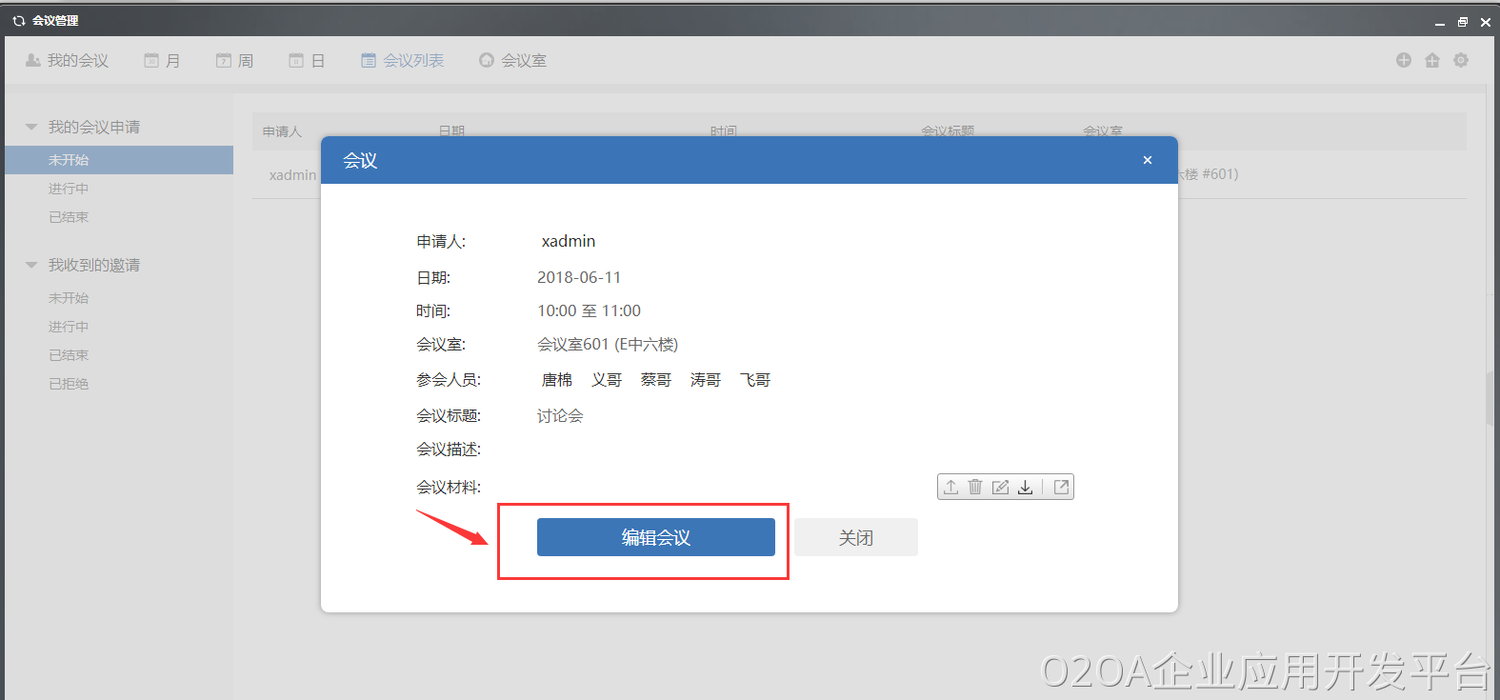Select 进行中 under 我的会议申请
The height and width of the screenshot is (700, 1500).
(69, 188)
